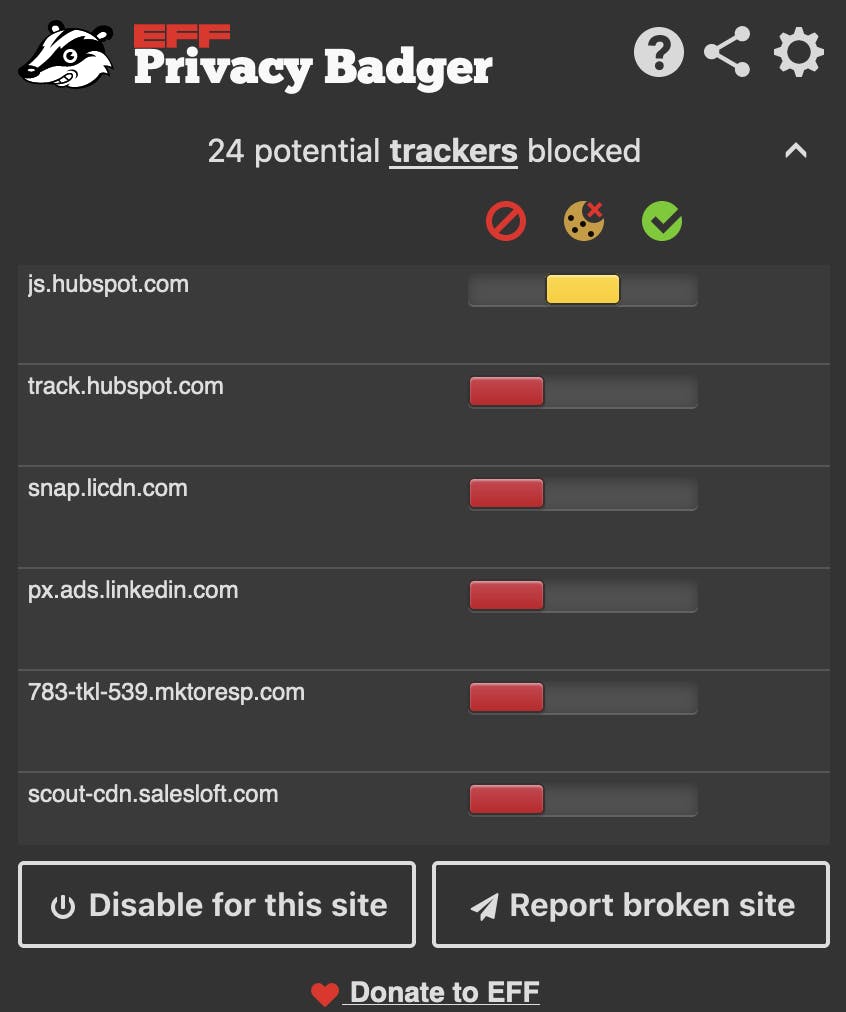Select the js.hubspot.com domain row
The height and width of the screenshot is (1012, 846).
tap(108, 285)
